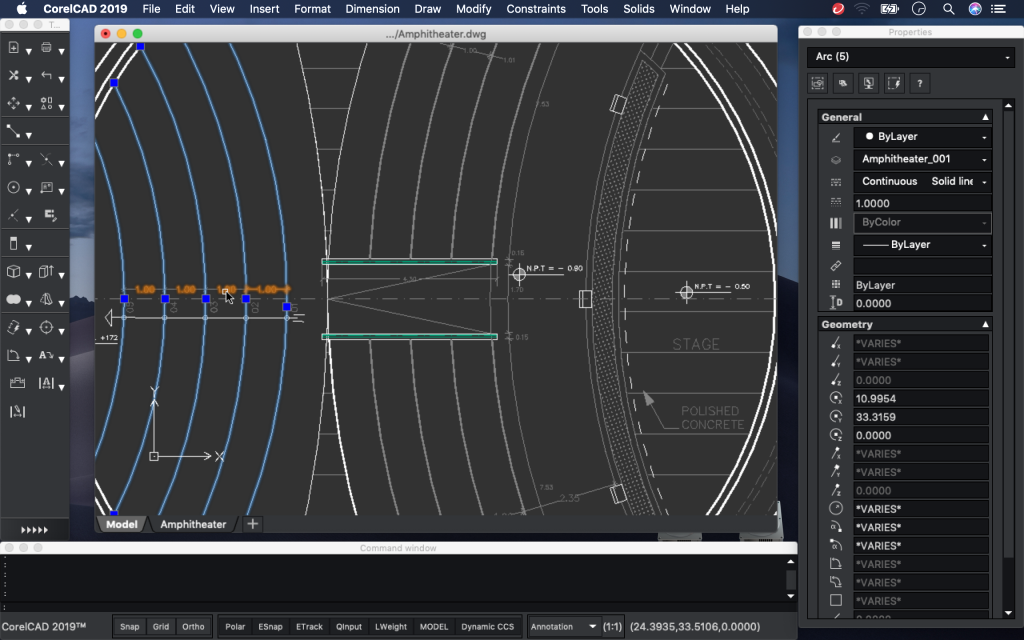
Task: Select the Extrude solid tool icon
Action: 46,272
